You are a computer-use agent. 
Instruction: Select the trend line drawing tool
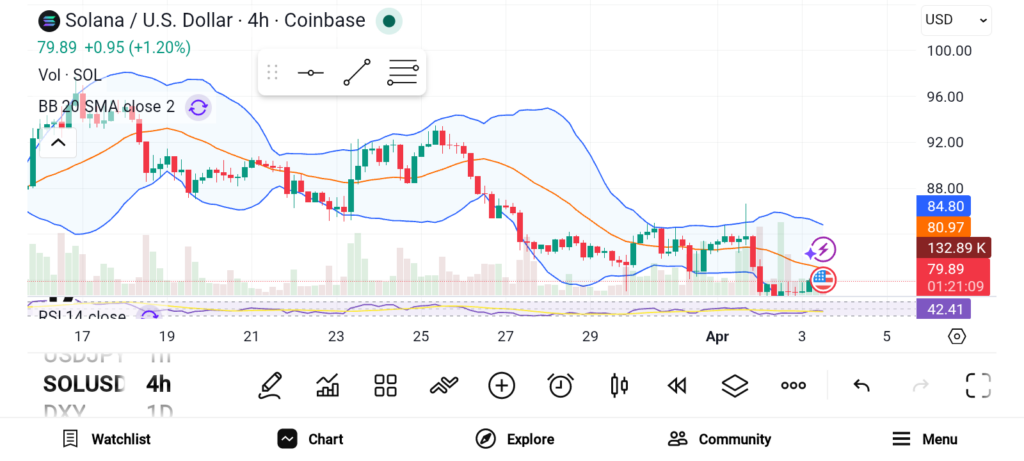tap(356, 73)
